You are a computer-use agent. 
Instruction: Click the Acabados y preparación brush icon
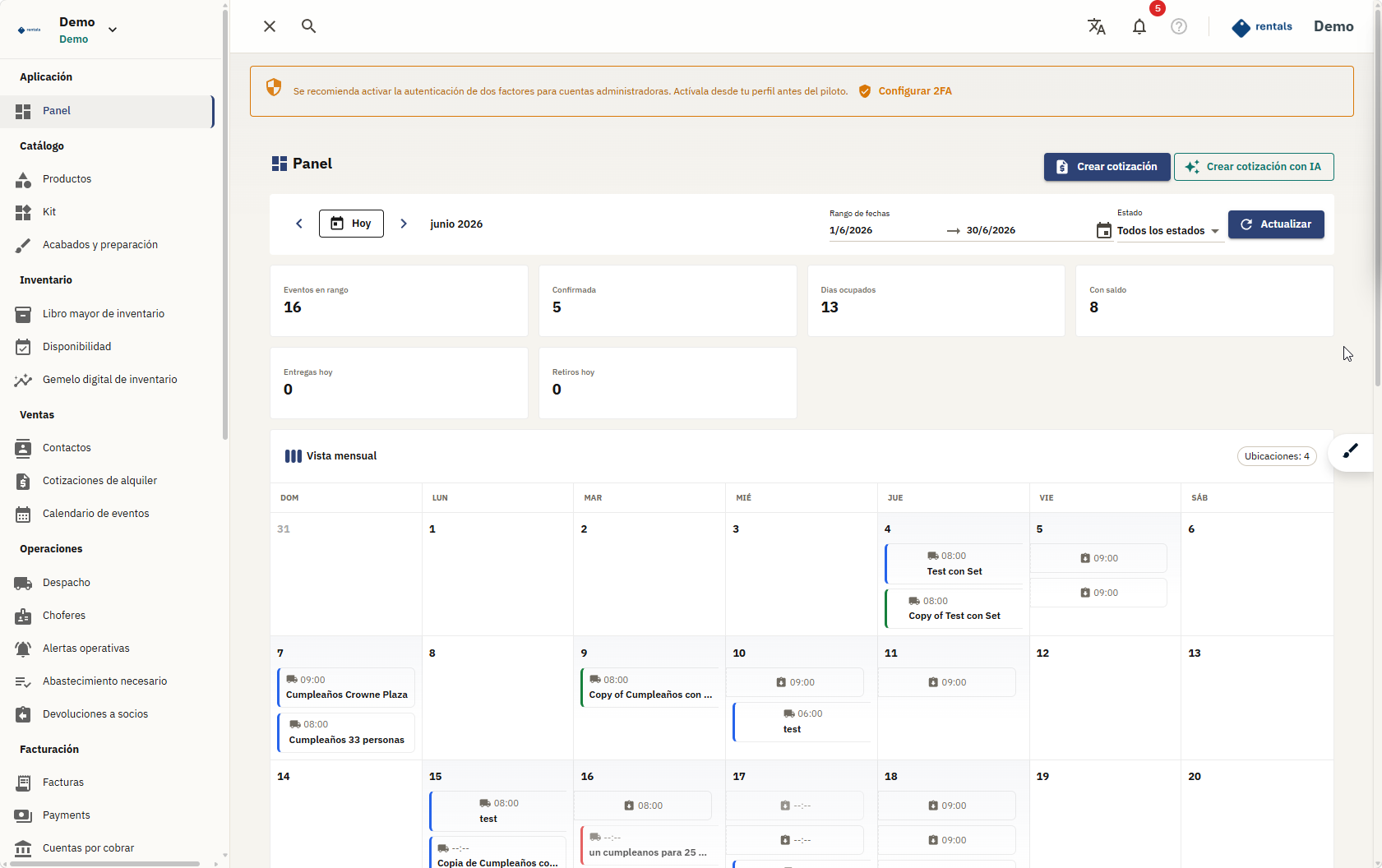tap(23, 245)
